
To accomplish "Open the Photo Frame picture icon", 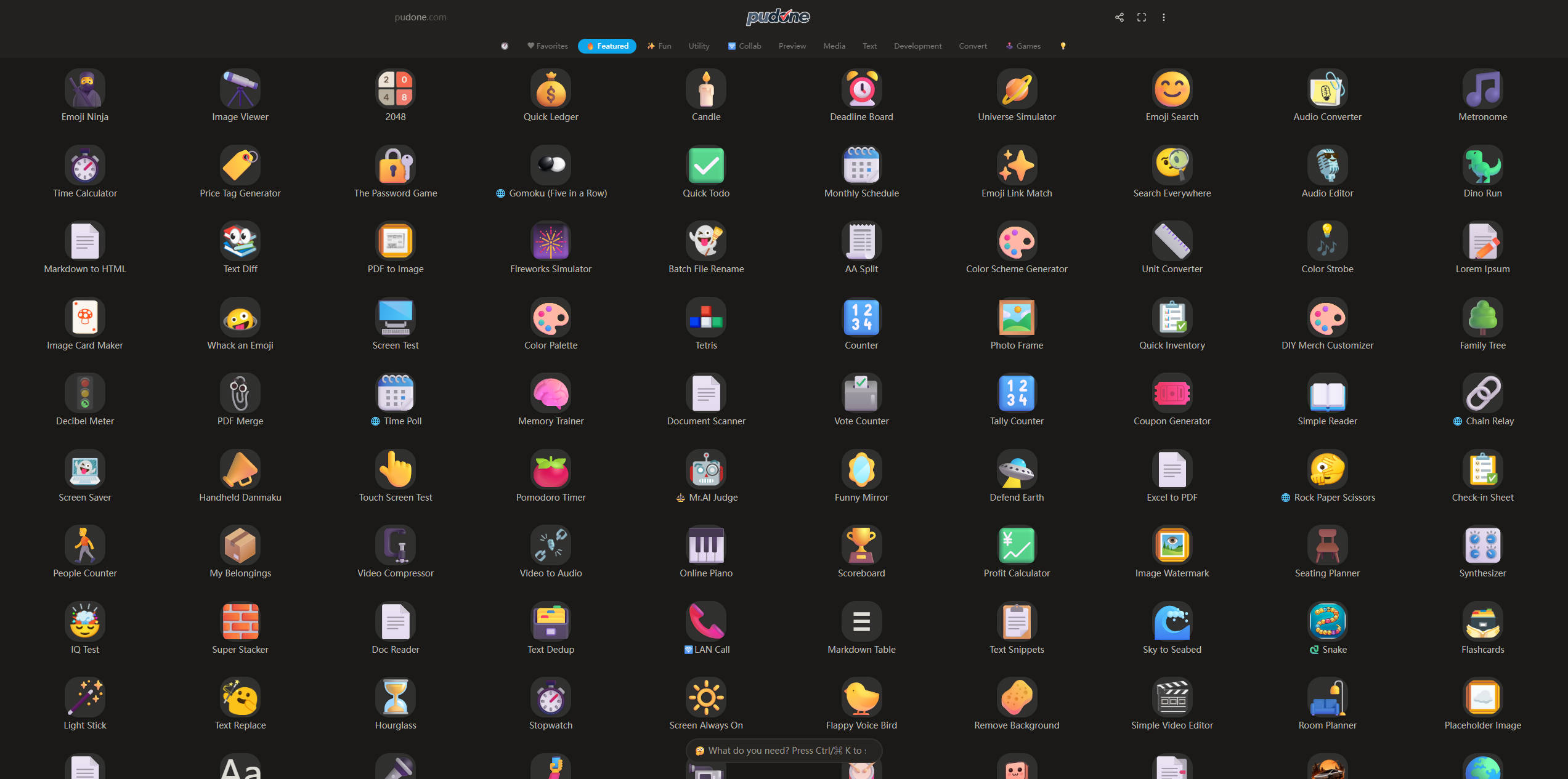I will click(x=1017, y=317).
